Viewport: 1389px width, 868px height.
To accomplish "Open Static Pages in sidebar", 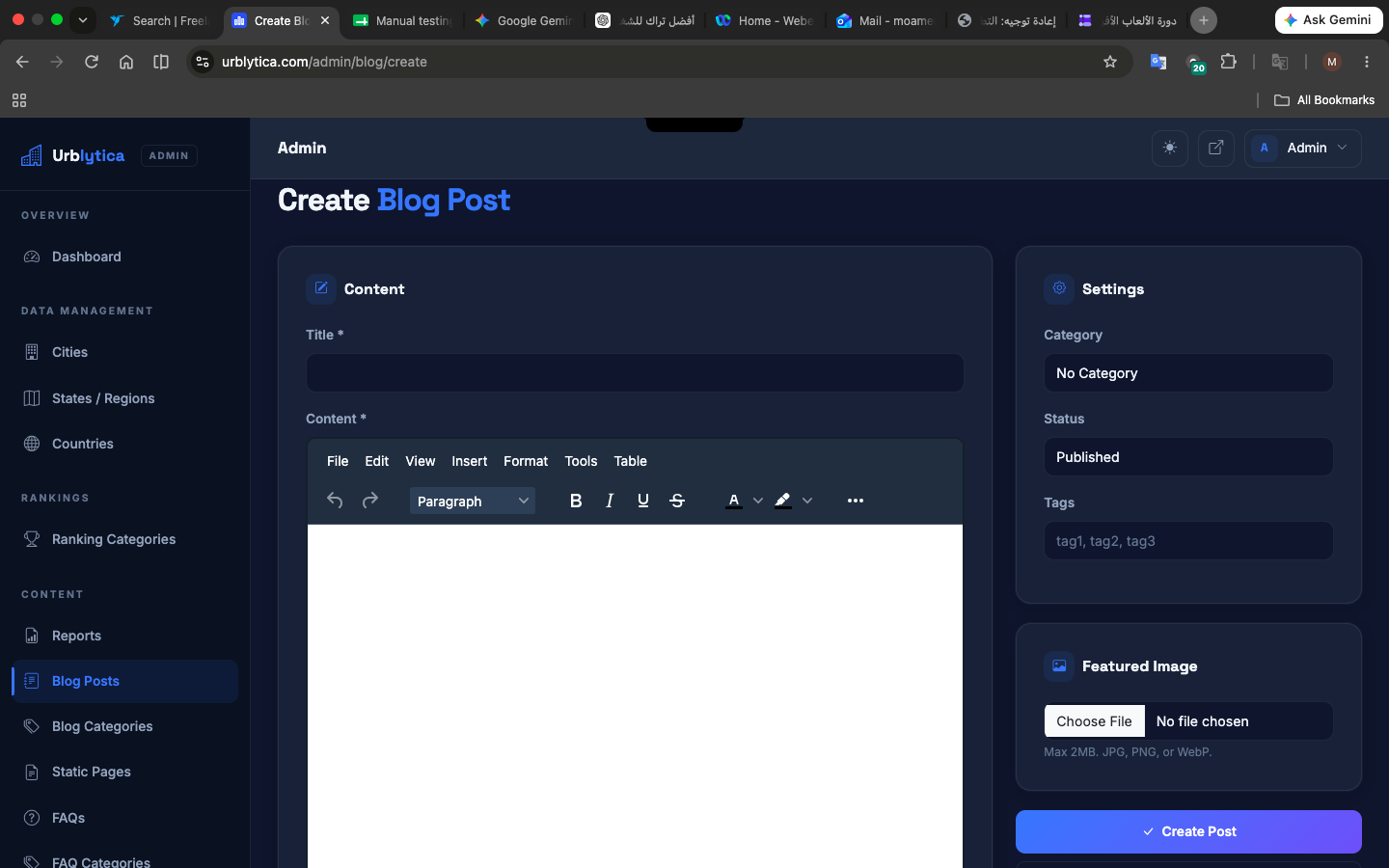I will coord(124,772).
